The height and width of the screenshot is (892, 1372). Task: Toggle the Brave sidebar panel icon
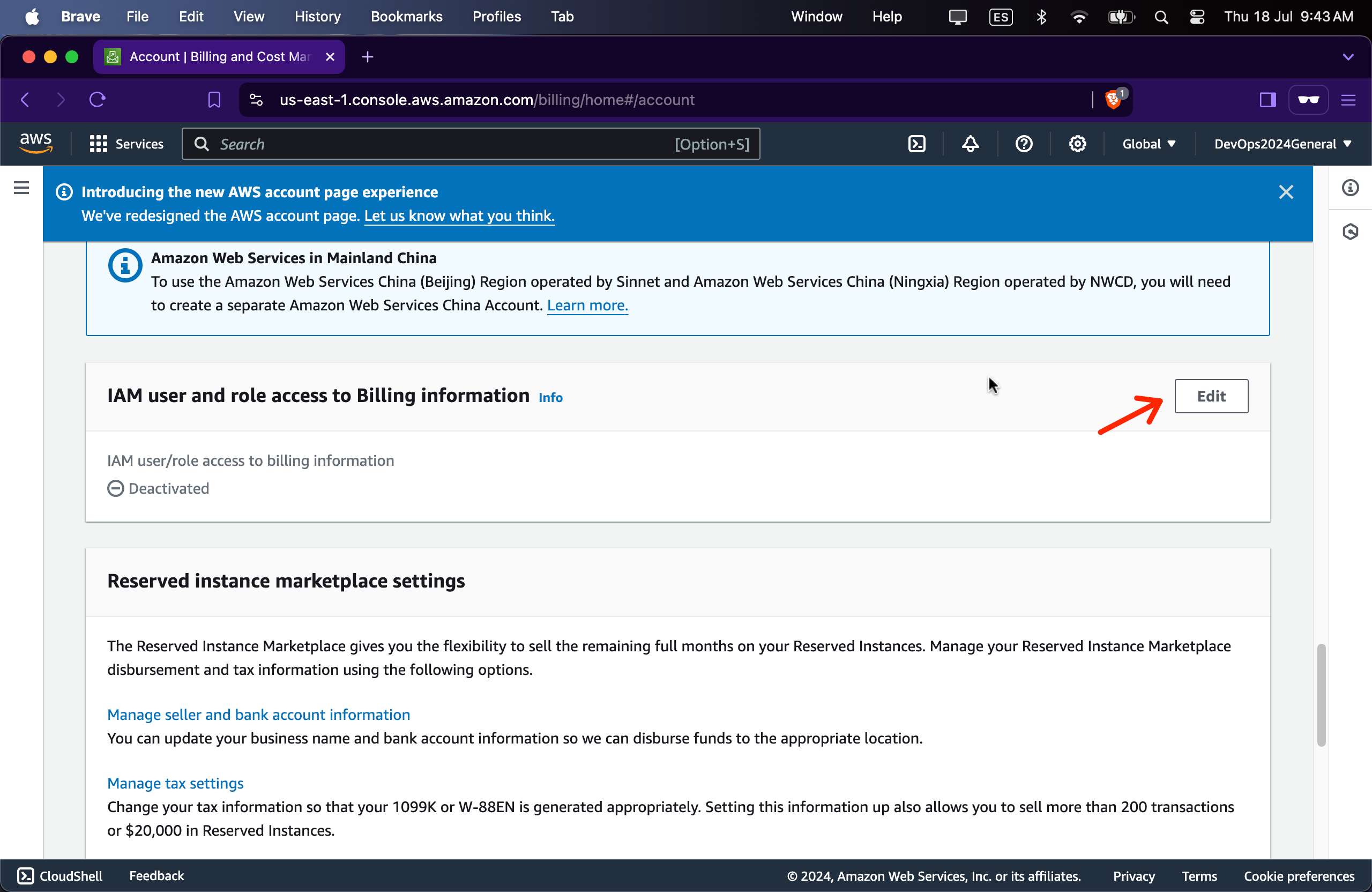coord(1267,100)
